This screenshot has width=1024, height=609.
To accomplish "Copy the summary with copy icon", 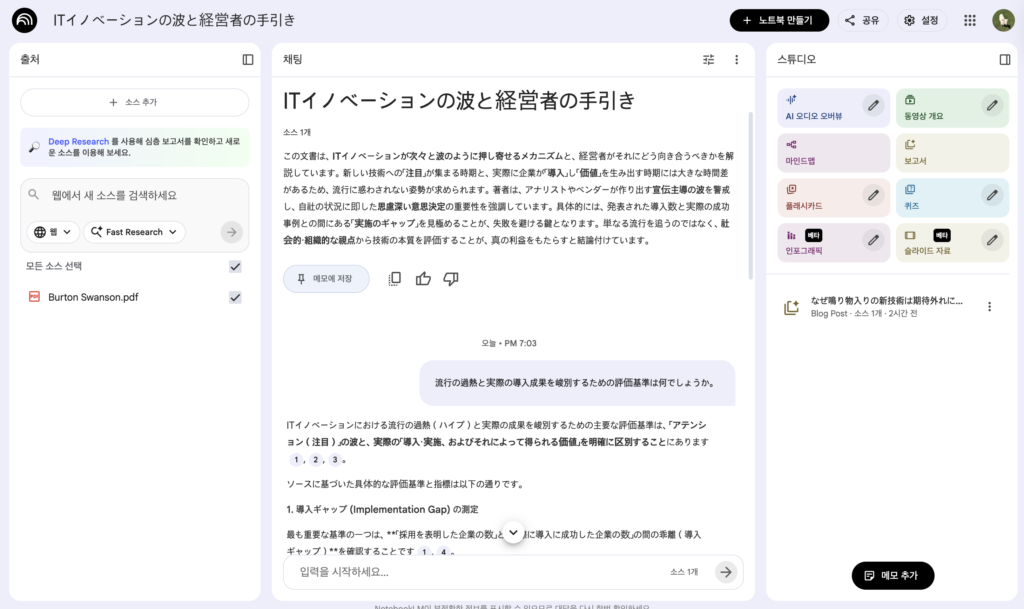I will click(x=395, y=279).
